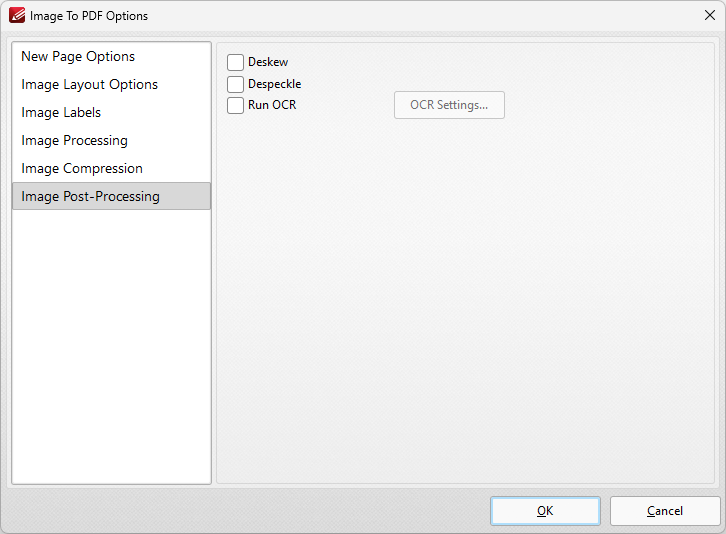Screen dimensions: 726x534
Task: Cancel the Image To PDF Options dialog
Action: [665, 511]
